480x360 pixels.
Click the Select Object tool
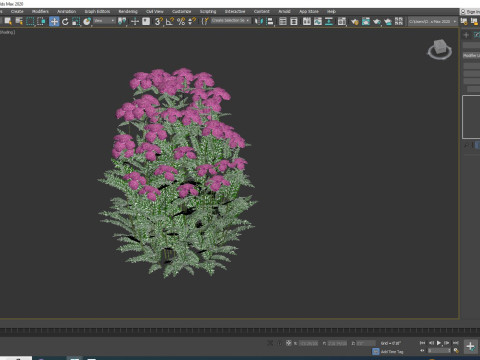pyautogui.click(x=8, y=21)
